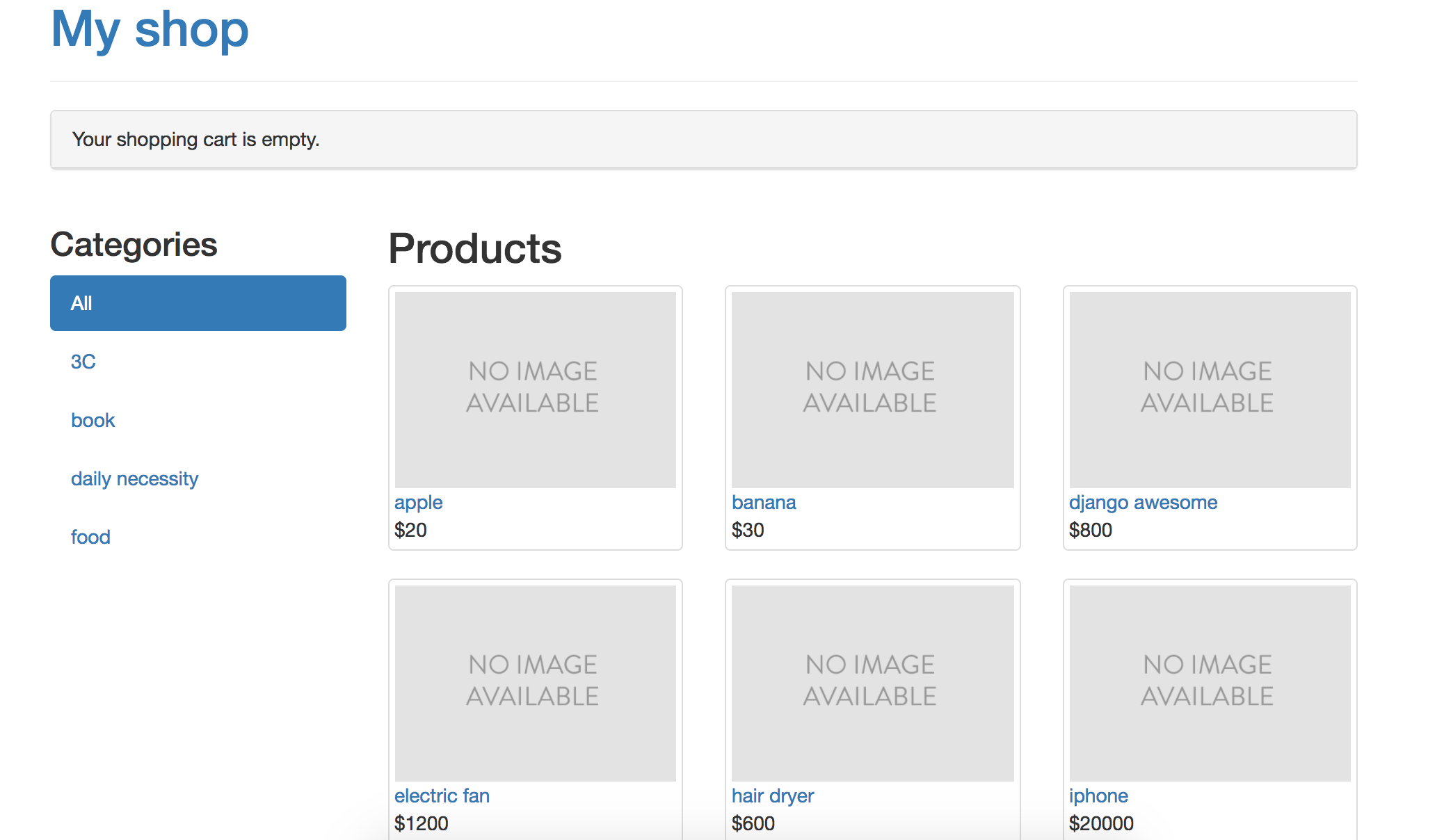1444x840 pixels.
Task: Open the apple product link
Action: (418, 502)
